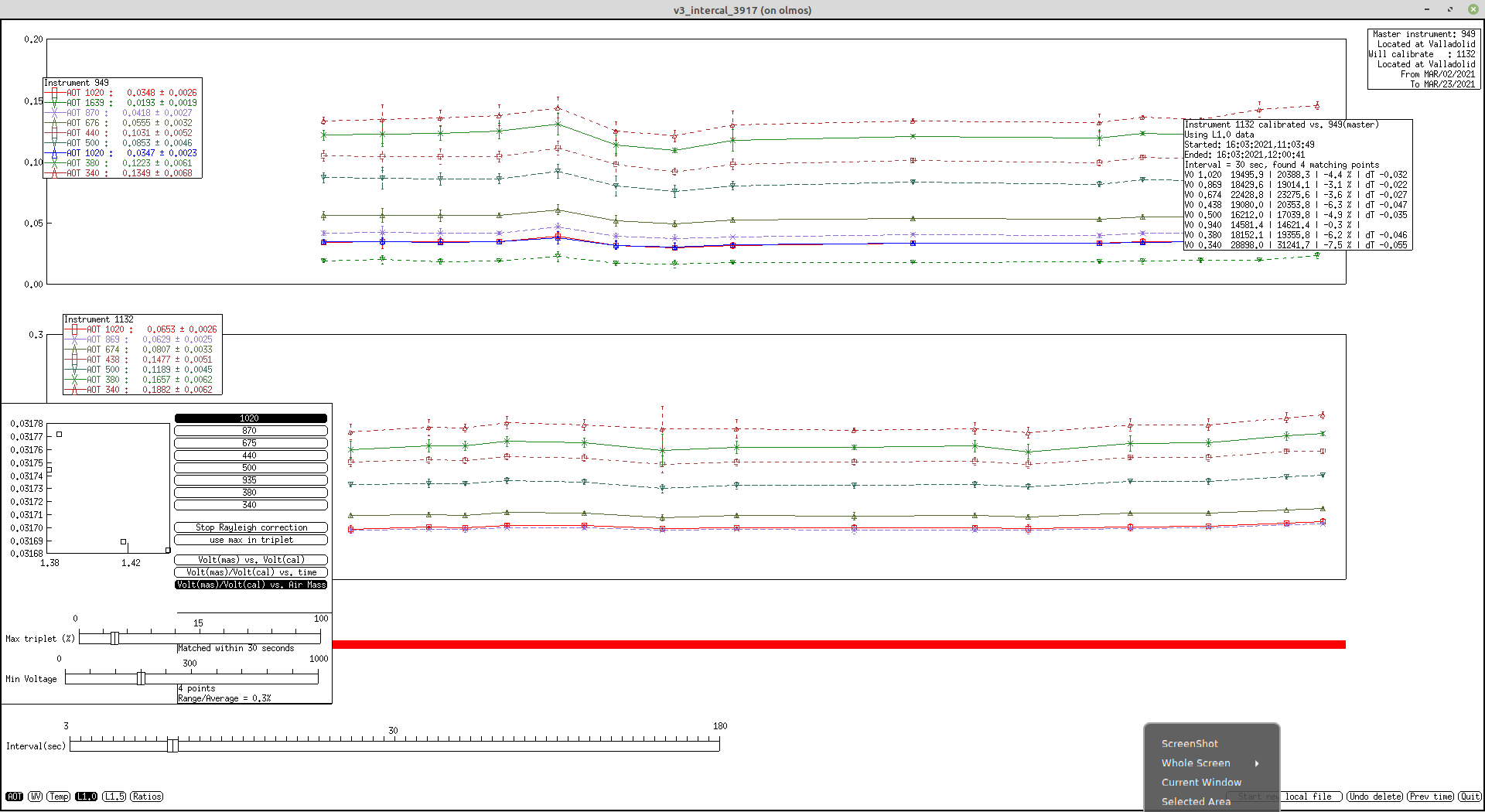Image resolution: width=1485 pixels, height=812 pixels.
Task: Click 'Matched within 30 seconds' label
Action: (x=236, y=648)
